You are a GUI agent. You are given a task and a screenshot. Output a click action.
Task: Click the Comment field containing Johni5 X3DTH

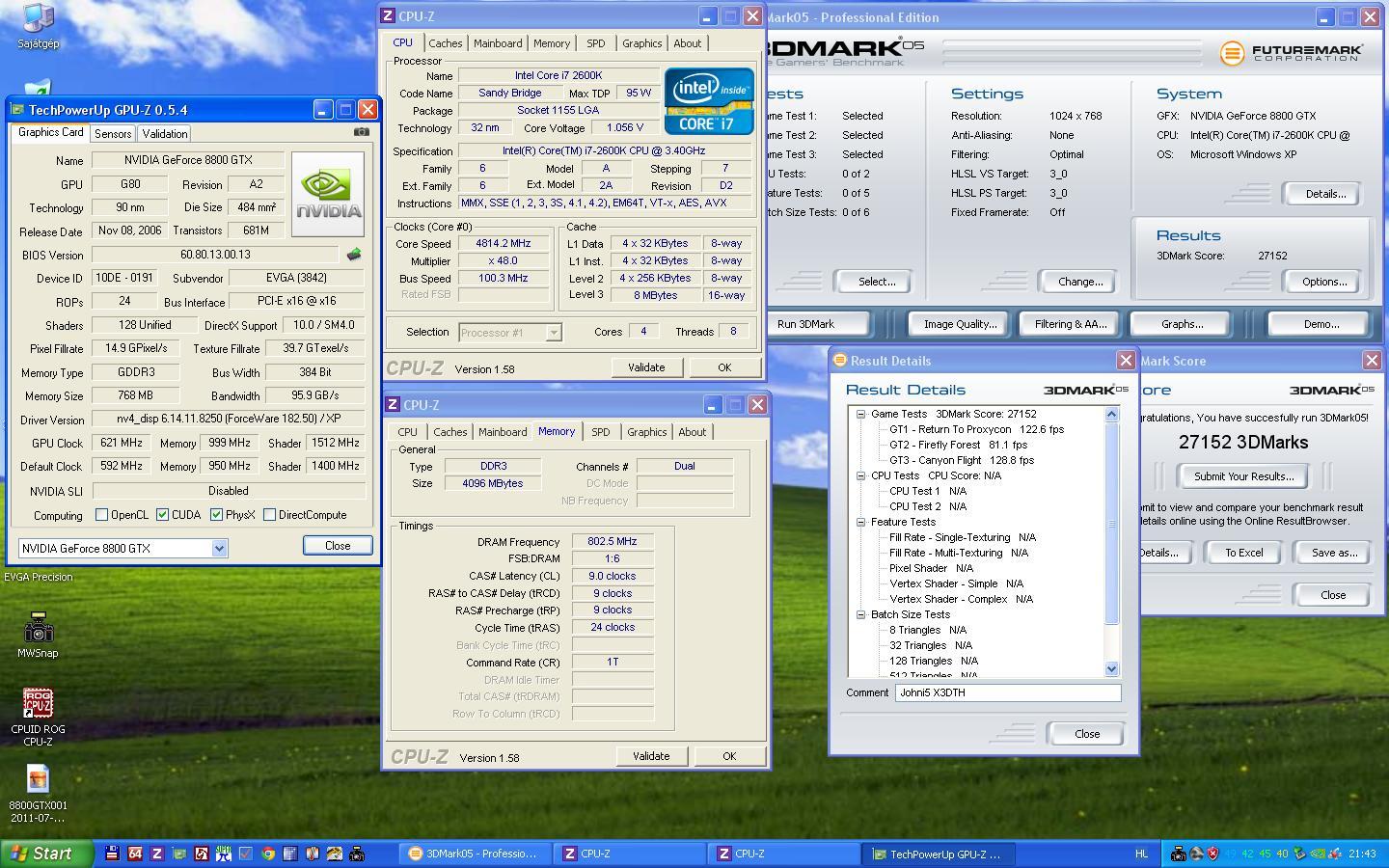coord(1008,692)
